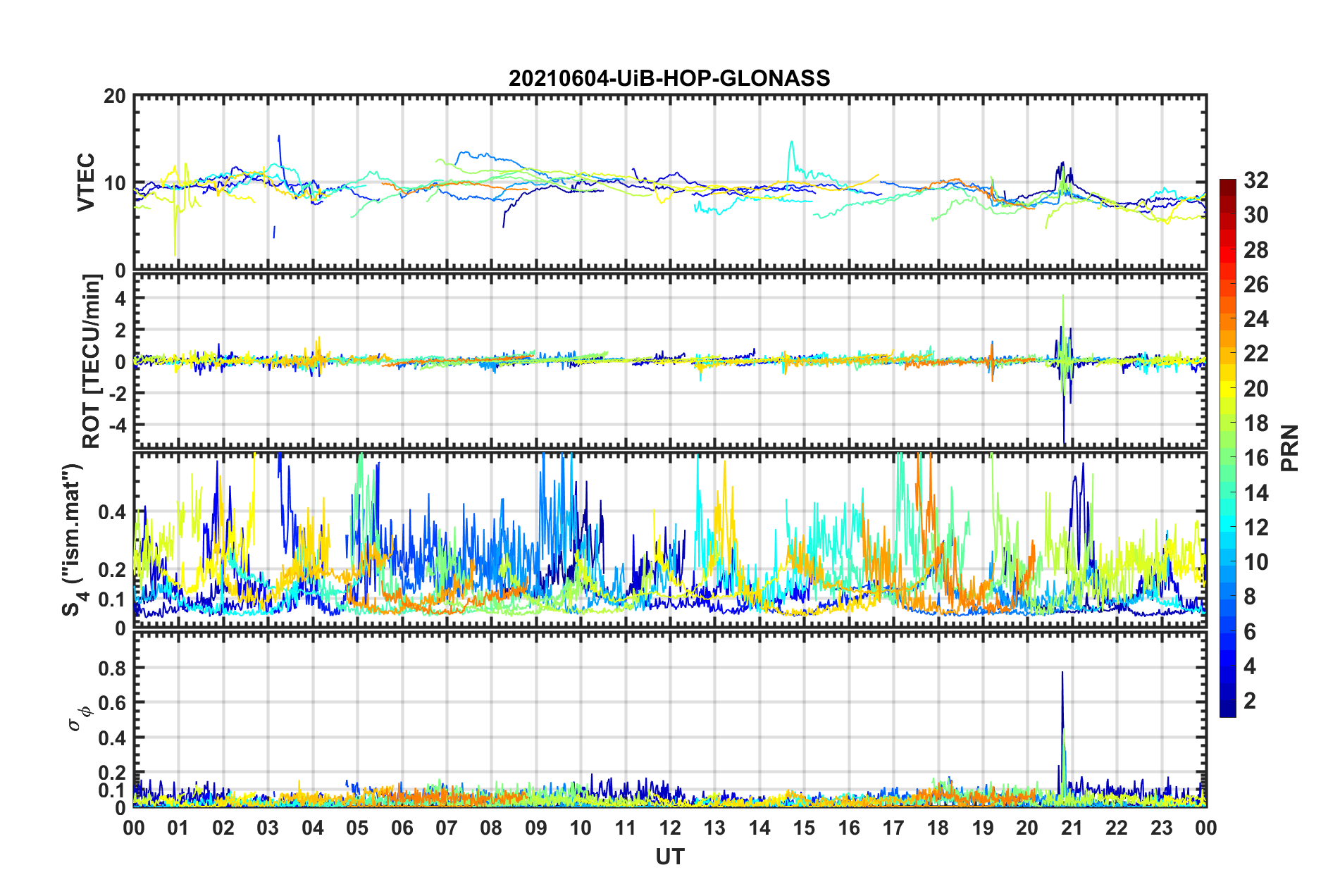1340x896 pixels.
Task: Click the tall sigma phi spike before 21 UT
Action: point(1062,676)
